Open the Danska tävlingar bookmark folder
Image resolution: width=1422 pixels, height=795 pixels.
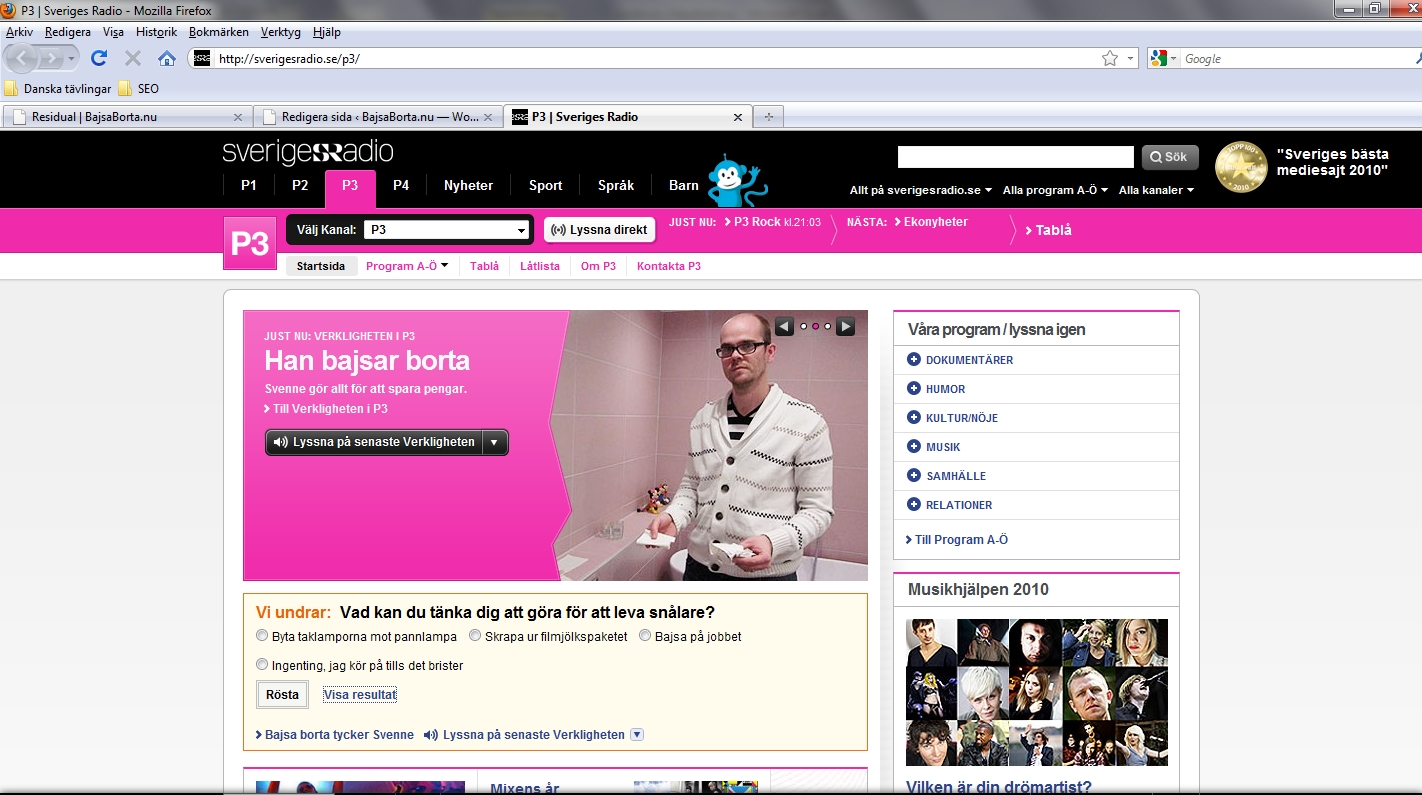(58, 88)
